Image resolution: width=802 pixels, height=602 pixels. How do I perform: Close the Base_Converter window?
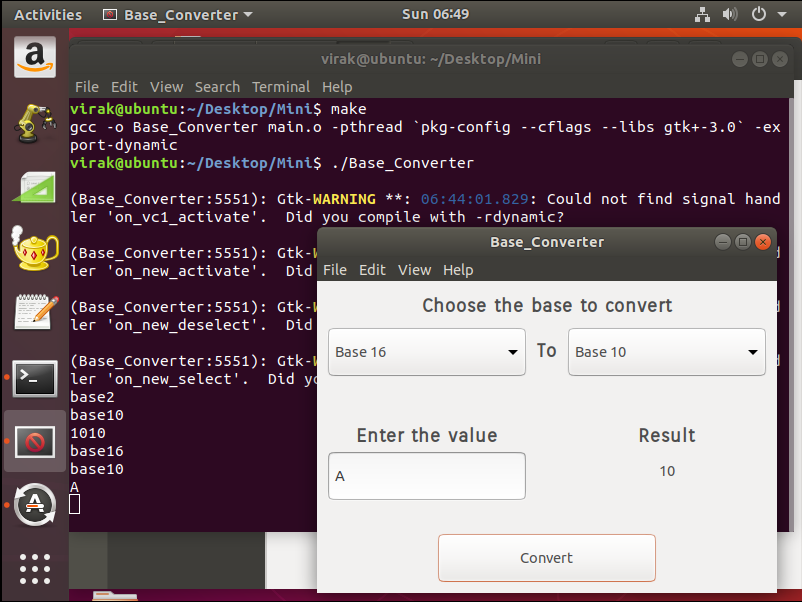(763, 241)
